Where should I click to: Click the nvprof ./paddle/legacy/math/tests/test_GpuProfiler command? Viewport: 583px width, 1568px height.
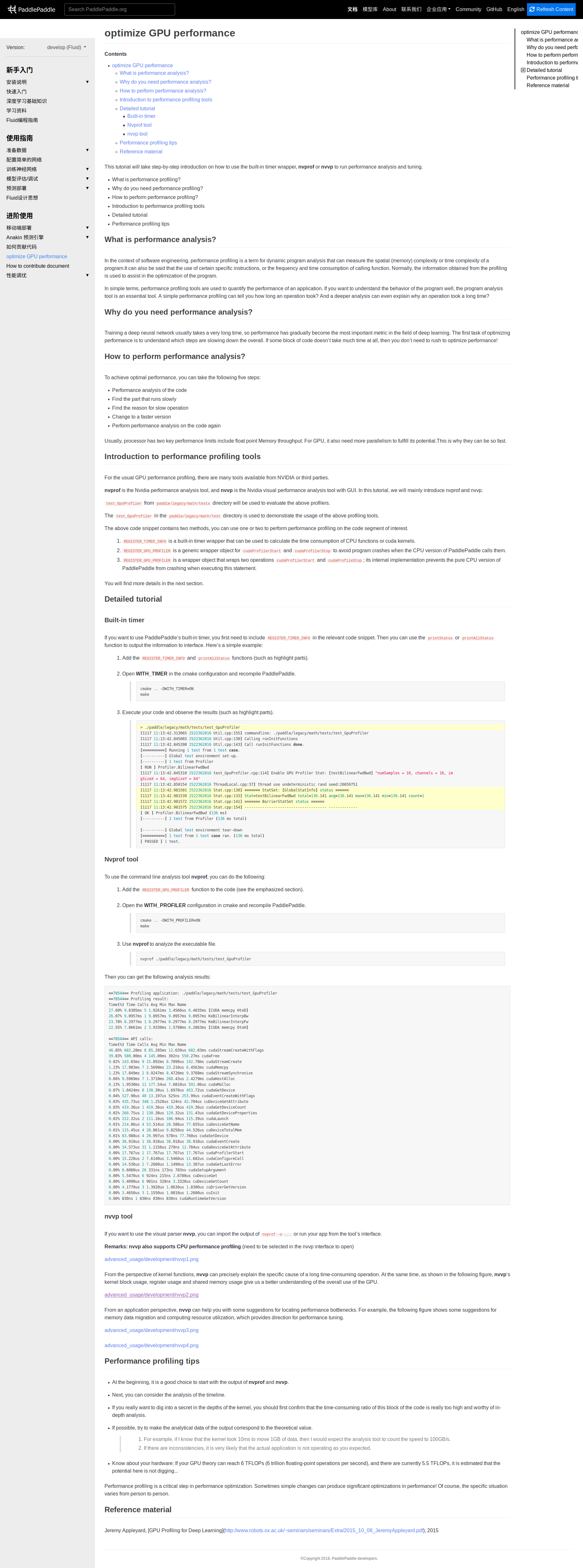point(195,959)
